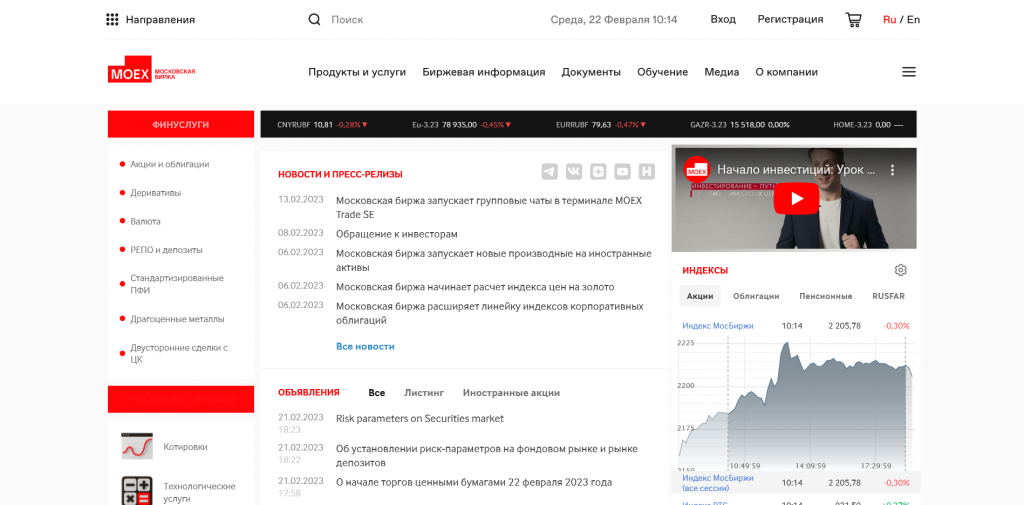Click the Технологические услуги calculator icon
The image size is (1024, 505).
point(137,491)
